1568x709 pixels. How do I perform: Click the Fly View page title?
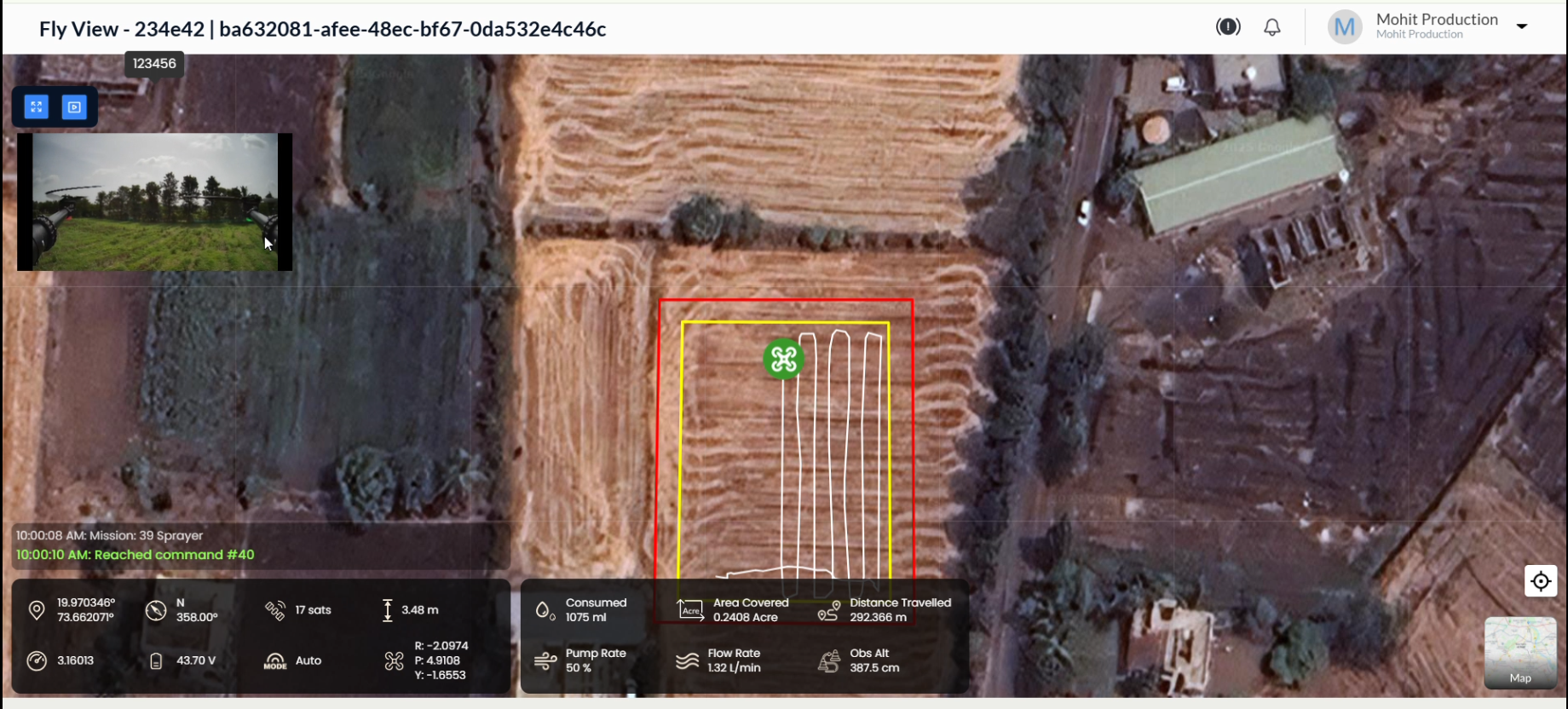pyautogui.click(x=322, y=29)
